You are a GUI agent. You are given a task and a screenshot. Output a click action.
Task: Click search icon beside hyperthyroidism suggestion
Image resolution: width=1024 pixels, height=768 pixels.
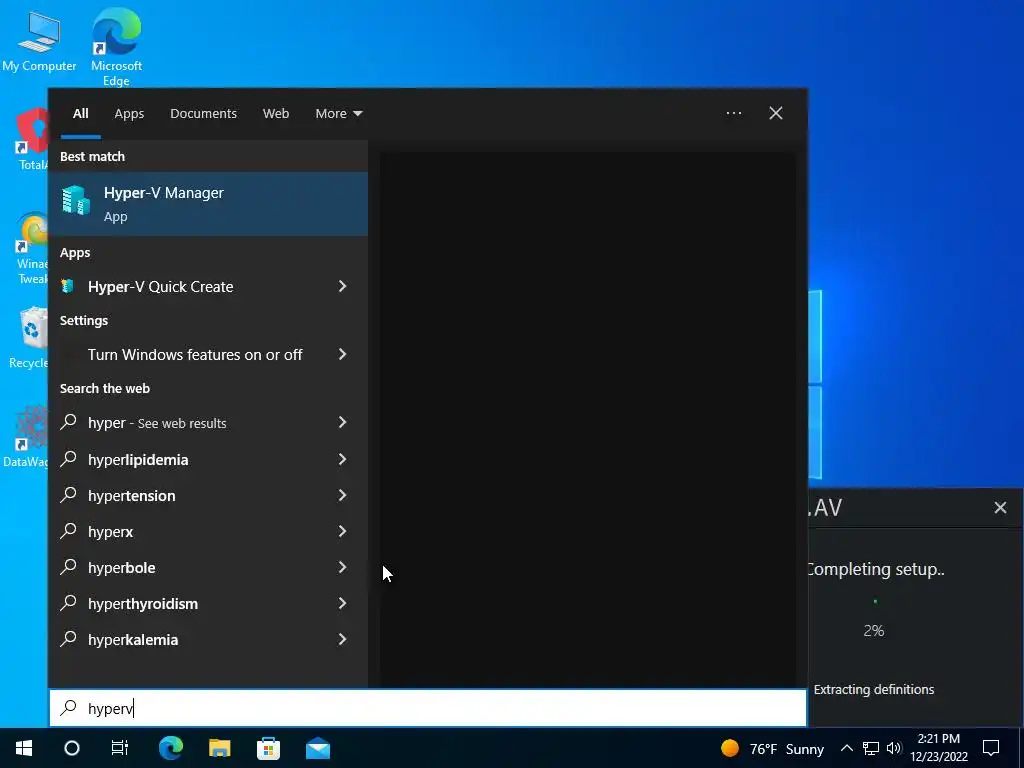coord(69,602)
